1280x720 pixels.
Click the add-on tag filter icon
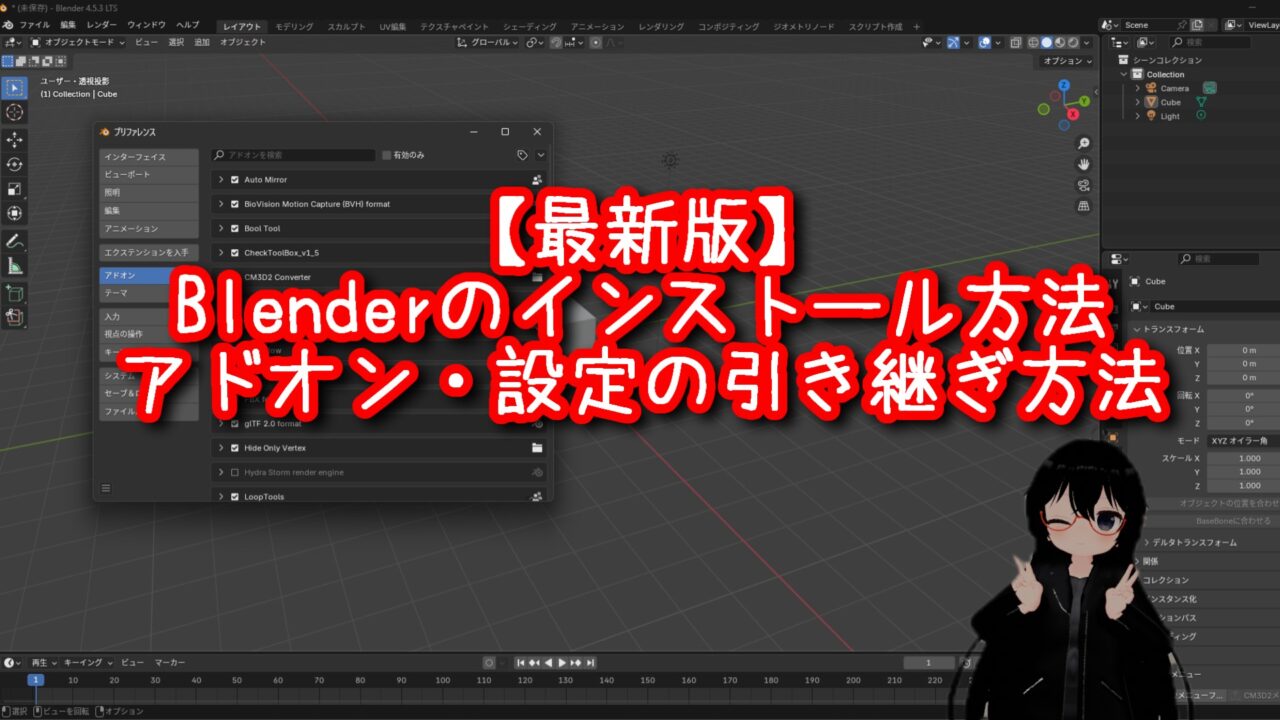(x=522, y=155)
